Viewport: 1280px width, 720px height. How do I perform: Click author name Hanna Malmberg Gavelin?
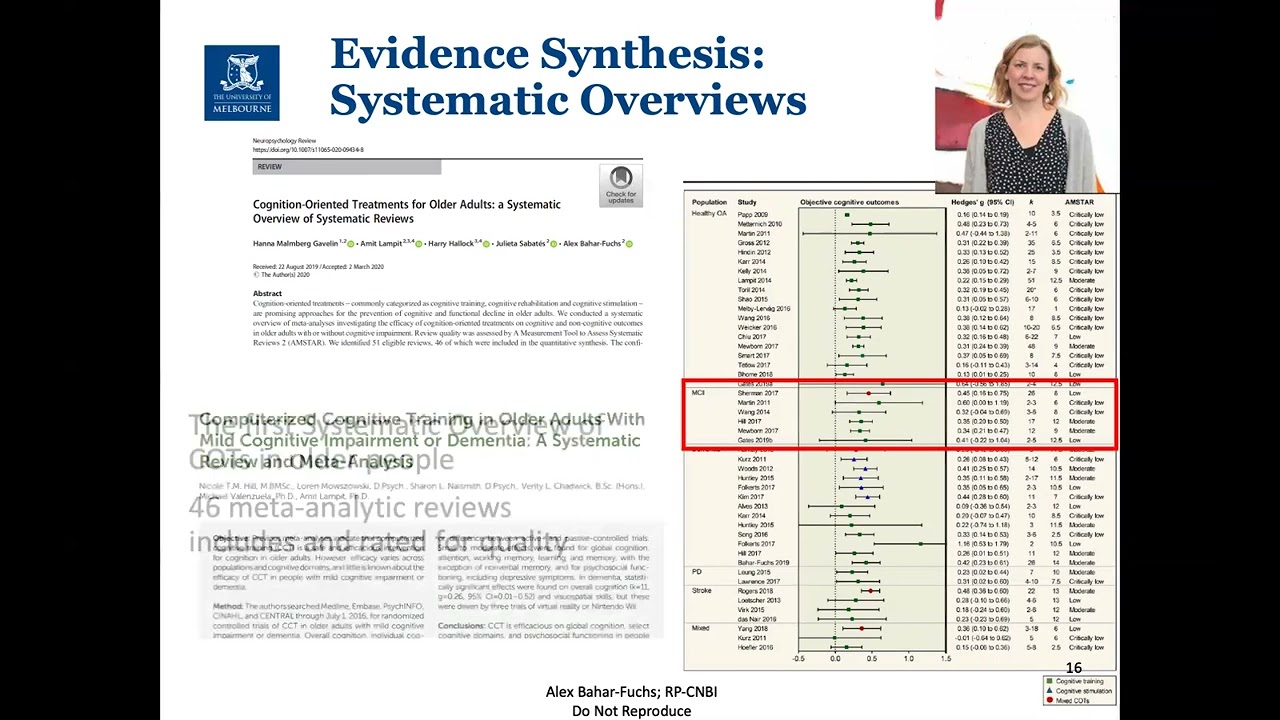pyautogui.click(x=295, y=244)
